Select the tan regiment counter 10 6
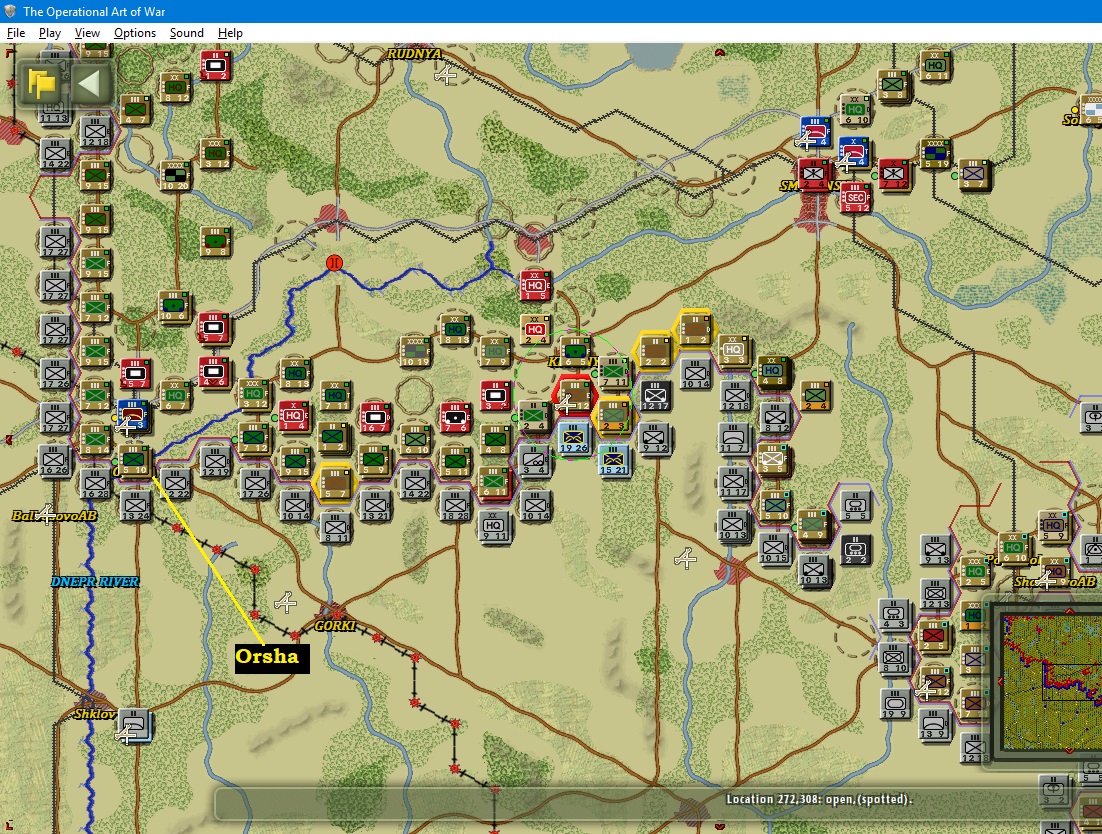This screenshot has height=834, width=1102. point(174,306)
